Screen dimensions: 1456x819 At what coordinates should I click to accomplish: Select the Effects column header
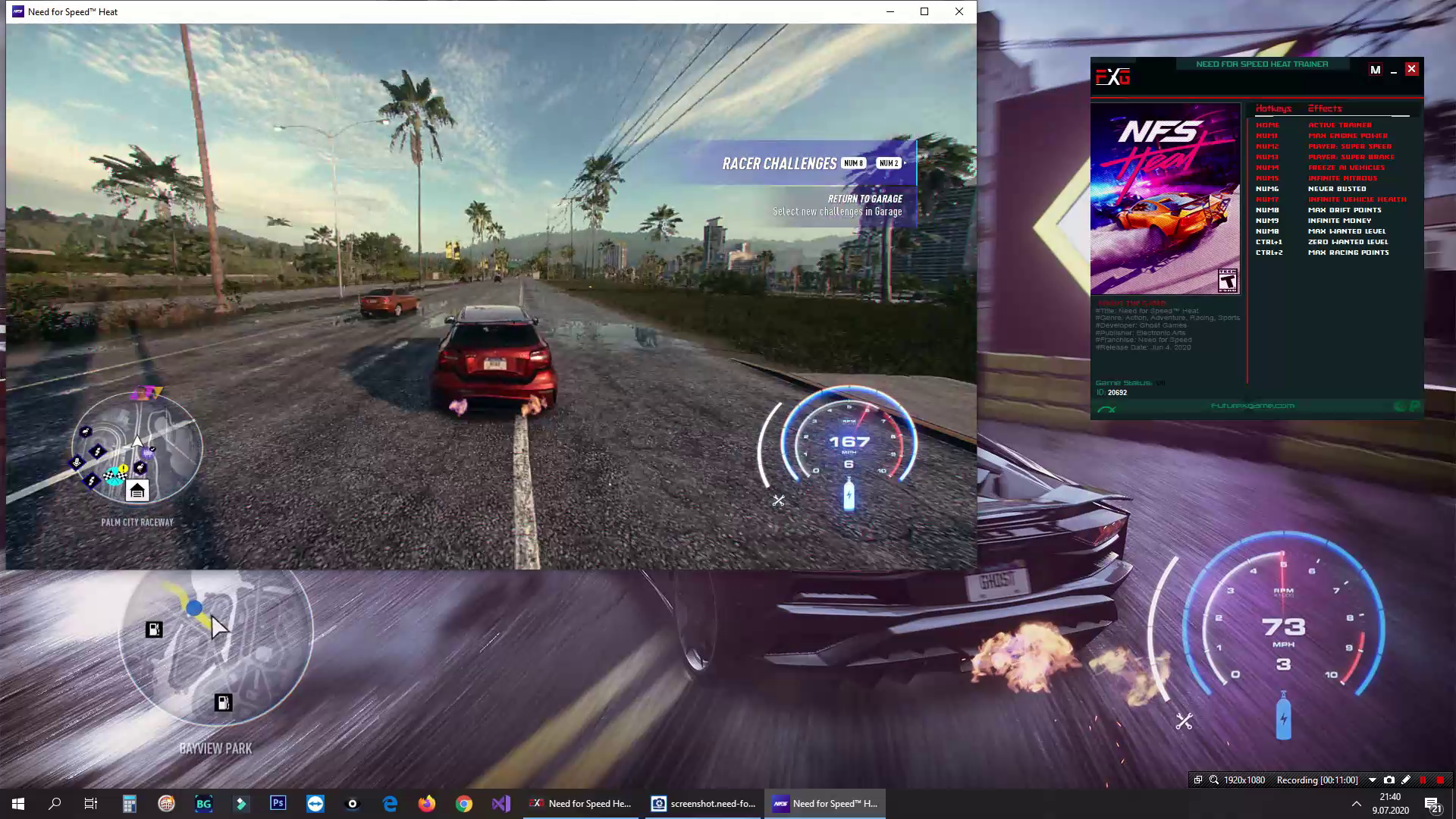click(x=1325, y=108)
